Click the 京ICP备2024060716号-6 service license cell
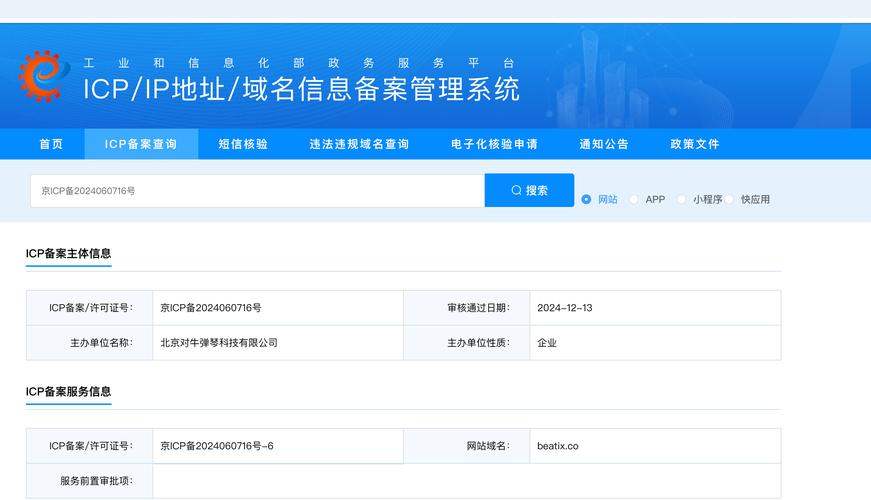This screenshot has width=871, height=500. (x=217, y=446)
